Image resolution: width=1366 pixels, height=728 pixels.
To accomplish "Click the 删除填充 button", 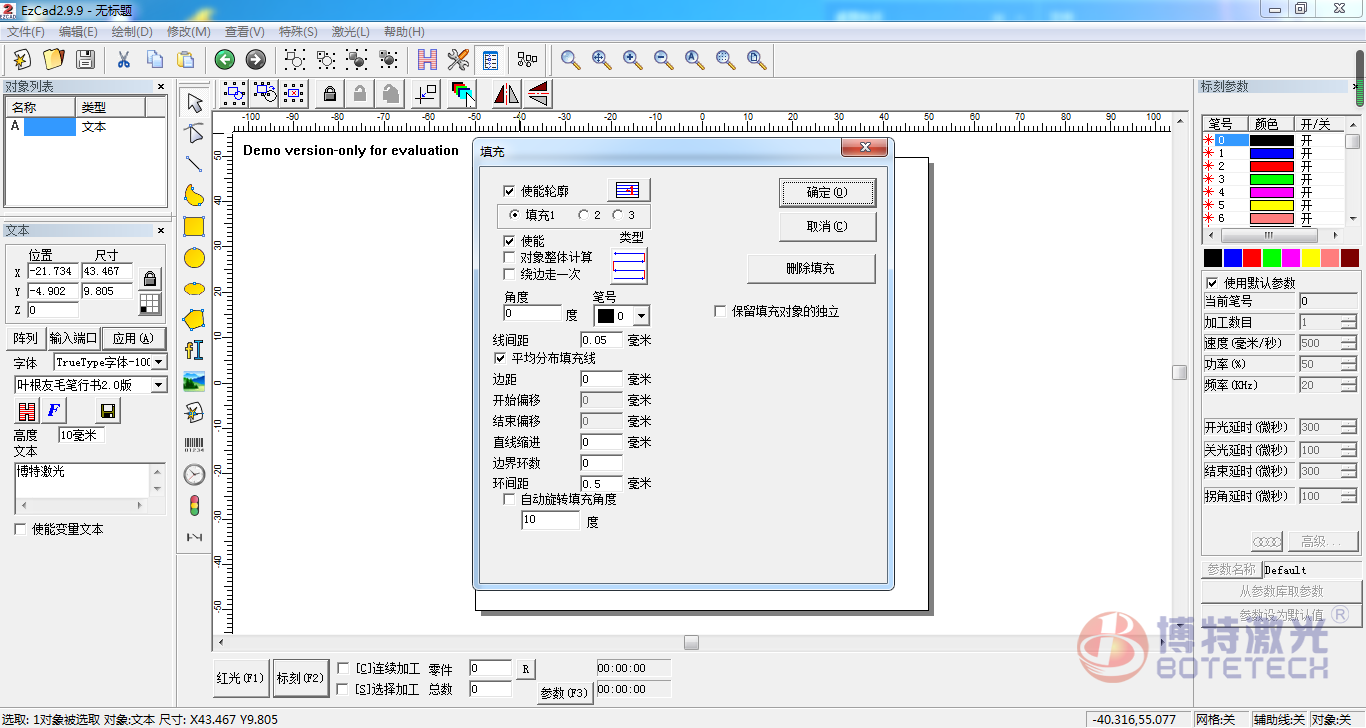I will 811,269.
